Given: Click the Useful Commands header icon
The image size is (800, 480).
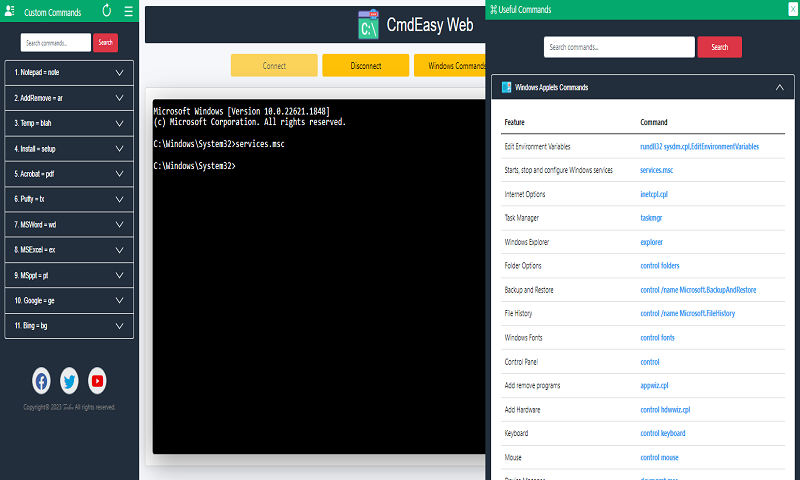Looking at the screenshot, I should pyautogui.click(x=493, y=9).
